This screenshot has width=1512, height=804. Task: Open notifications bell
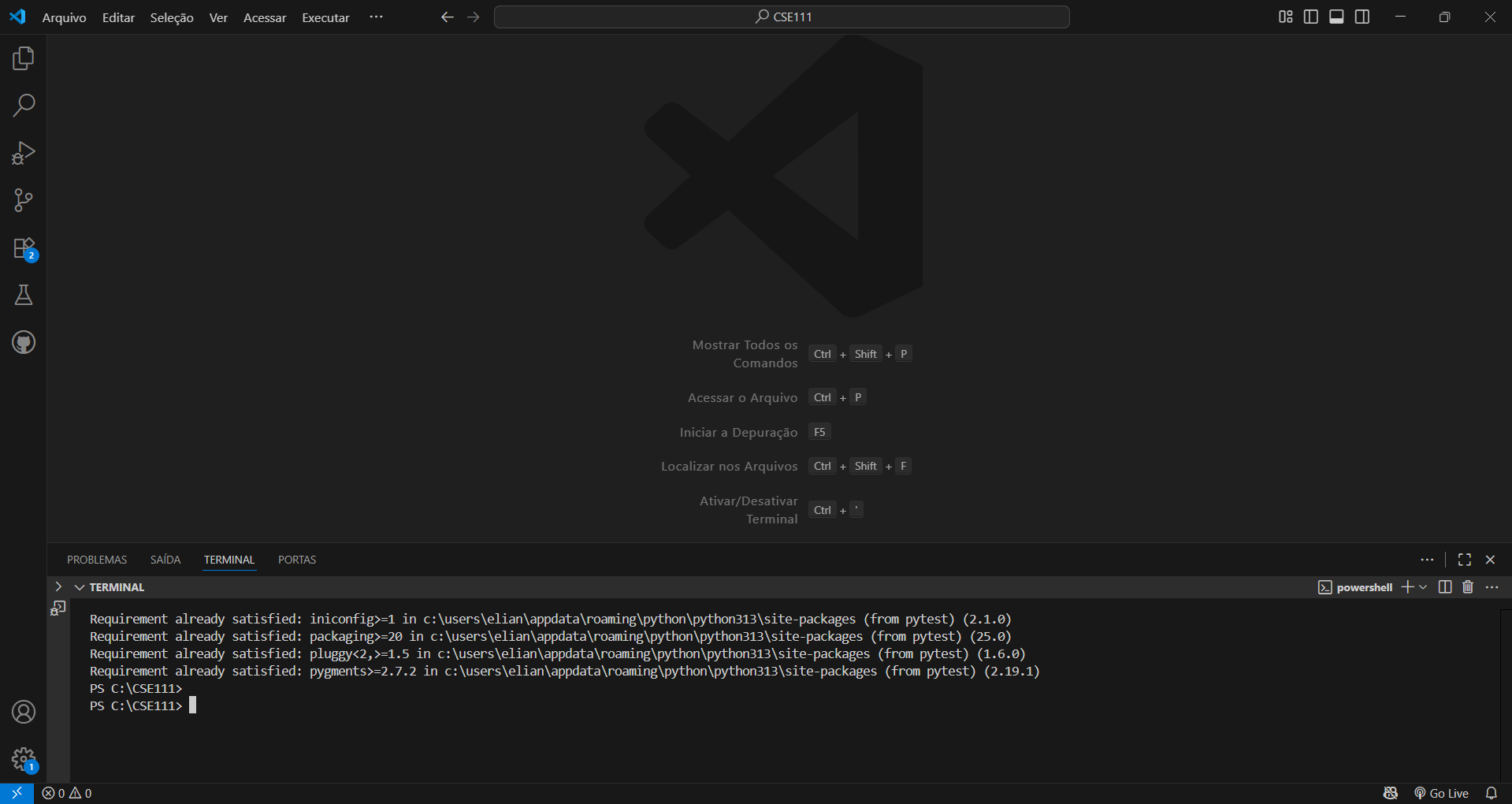(x=1492, y=793)
